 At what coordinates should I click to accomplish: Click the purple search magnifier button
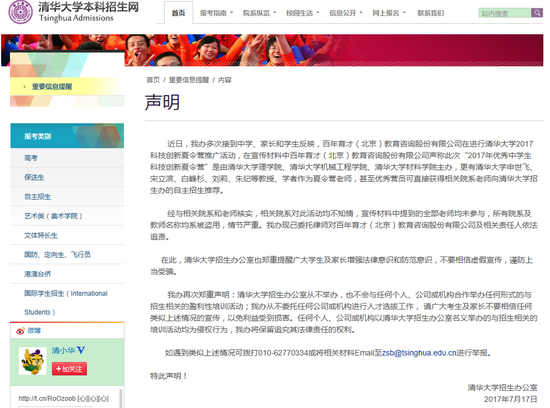[536, 13]
